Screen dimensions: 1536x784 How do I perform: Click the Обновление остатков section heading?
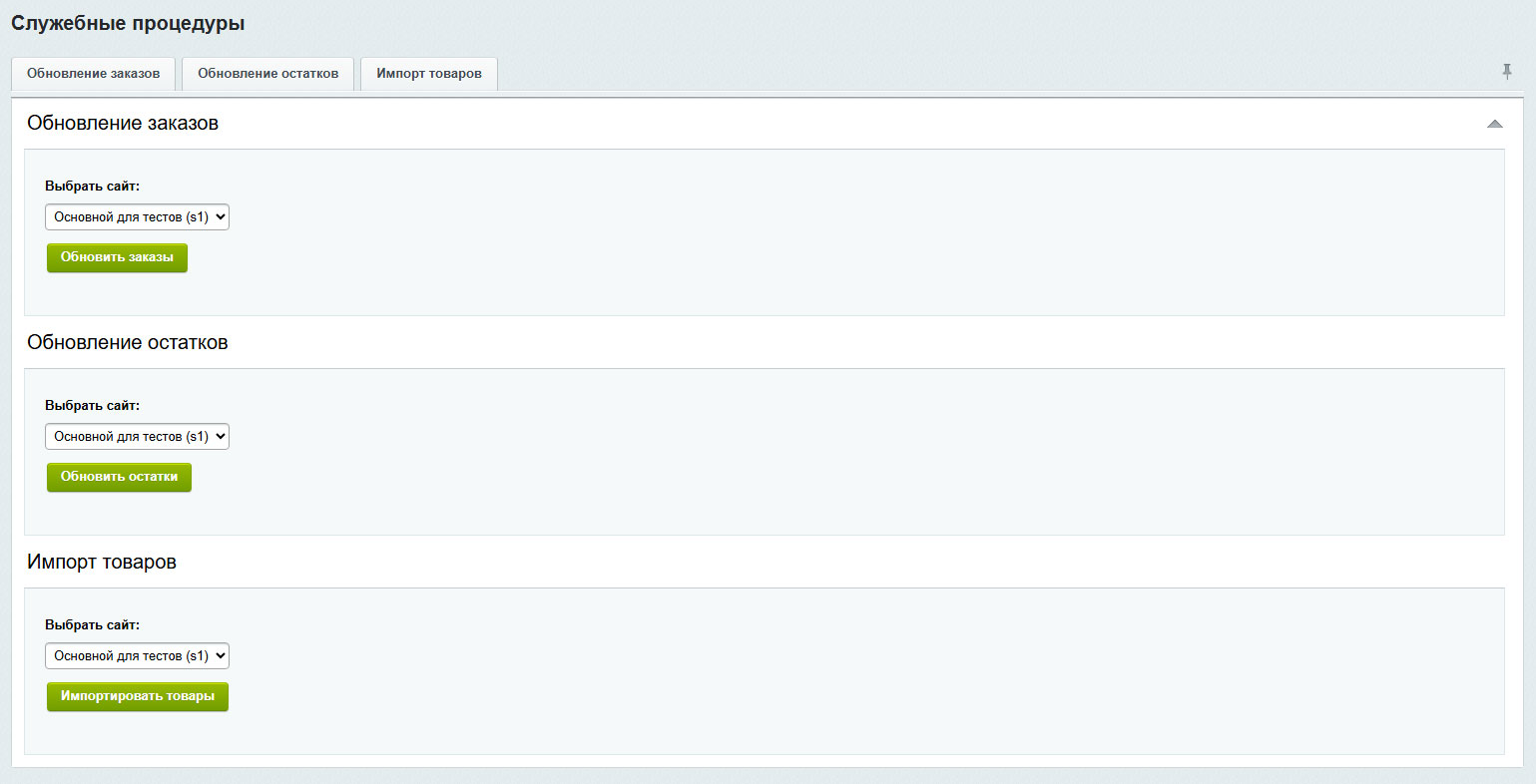click(x=128, y=343)
